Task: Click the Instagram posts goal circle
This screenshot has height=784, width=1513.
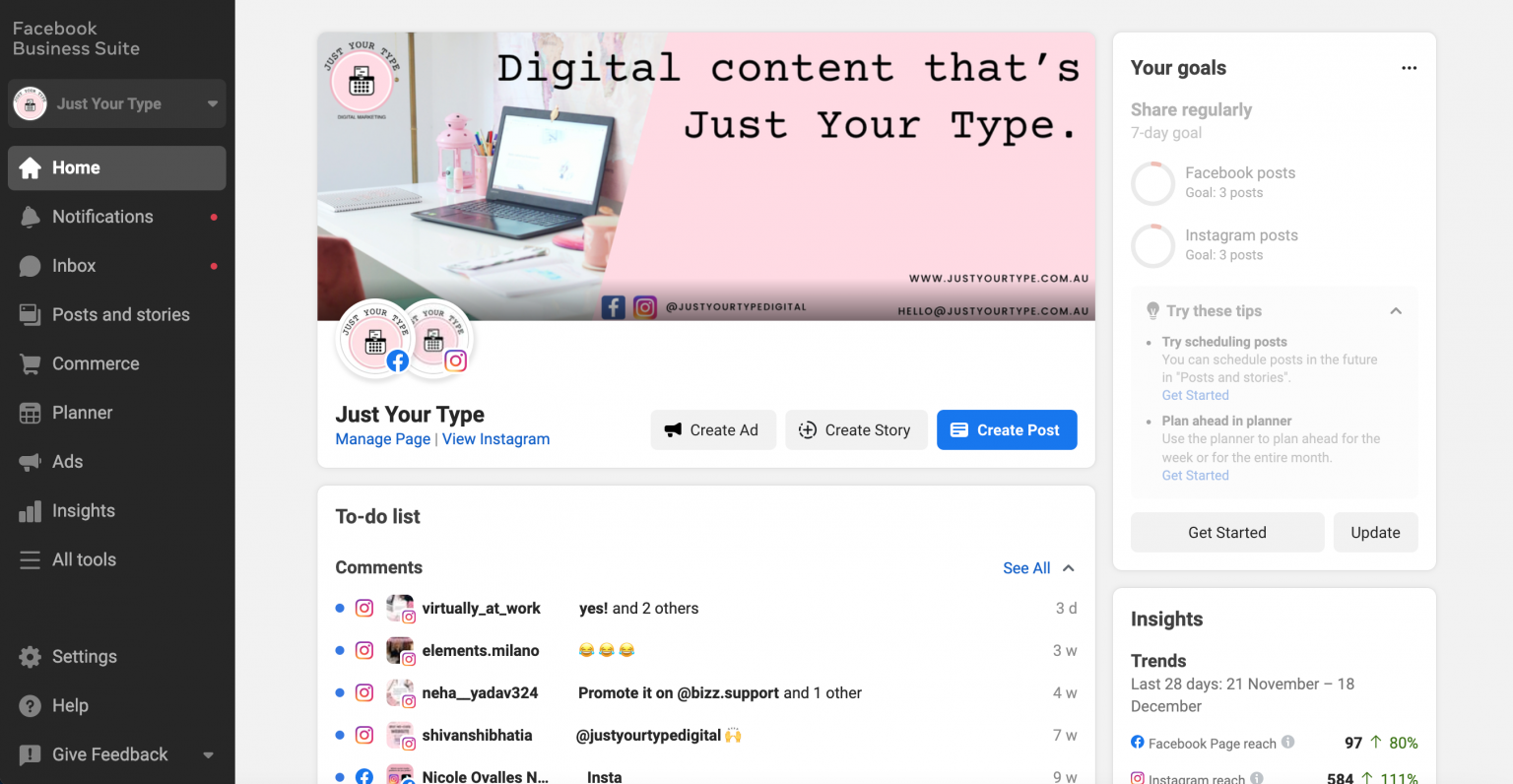Action: pos(1152,245)
